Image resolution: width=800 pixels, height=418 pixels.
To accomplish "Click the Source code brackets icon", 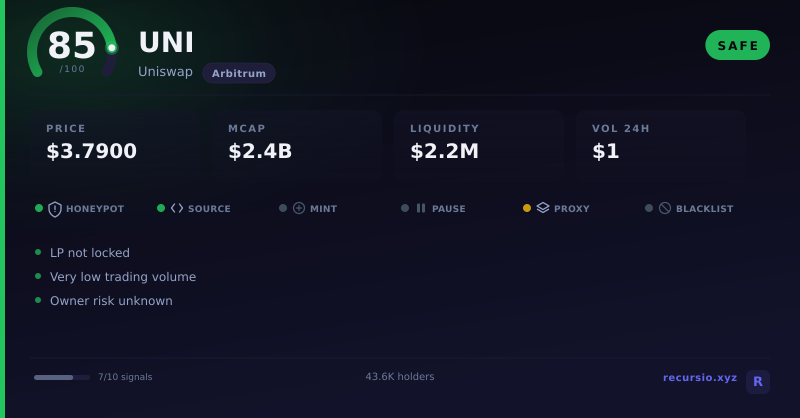I will [x=177, y=208].
